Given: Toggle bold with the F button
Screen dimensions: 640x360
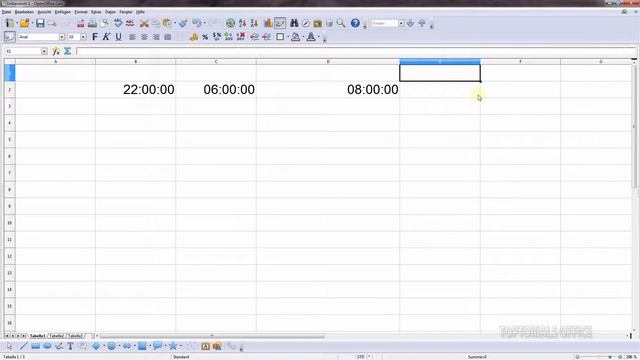Looking at the screenshot, I should click(95, 37).
